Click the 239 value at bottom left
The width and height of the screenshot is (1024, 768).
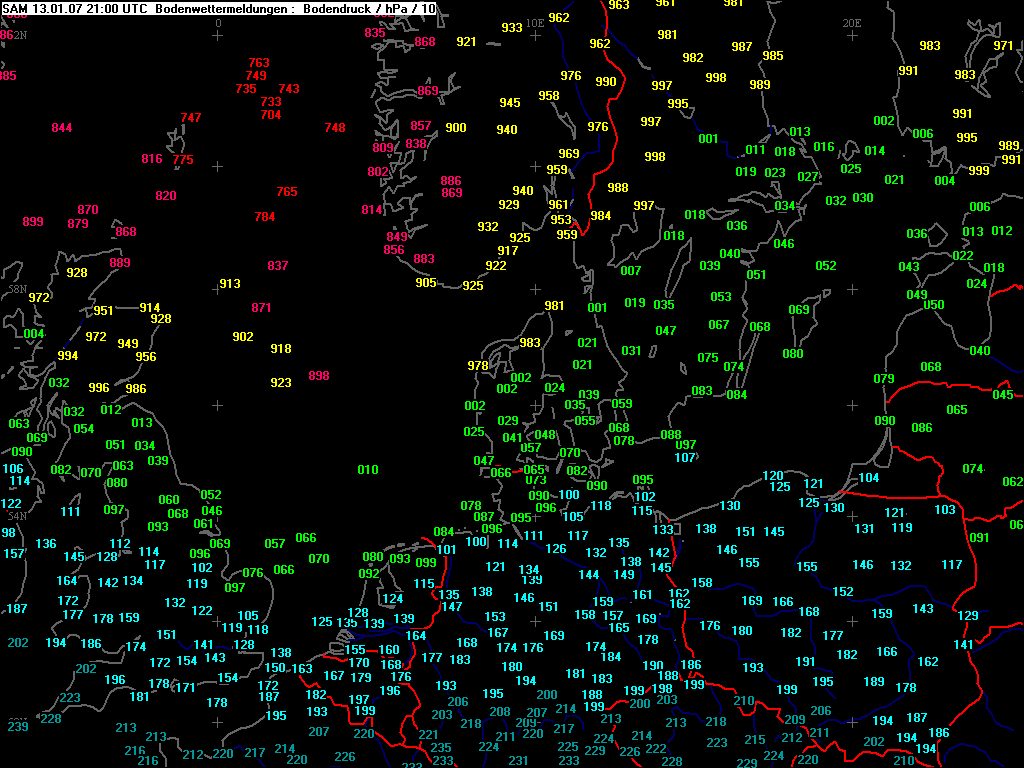18,726
